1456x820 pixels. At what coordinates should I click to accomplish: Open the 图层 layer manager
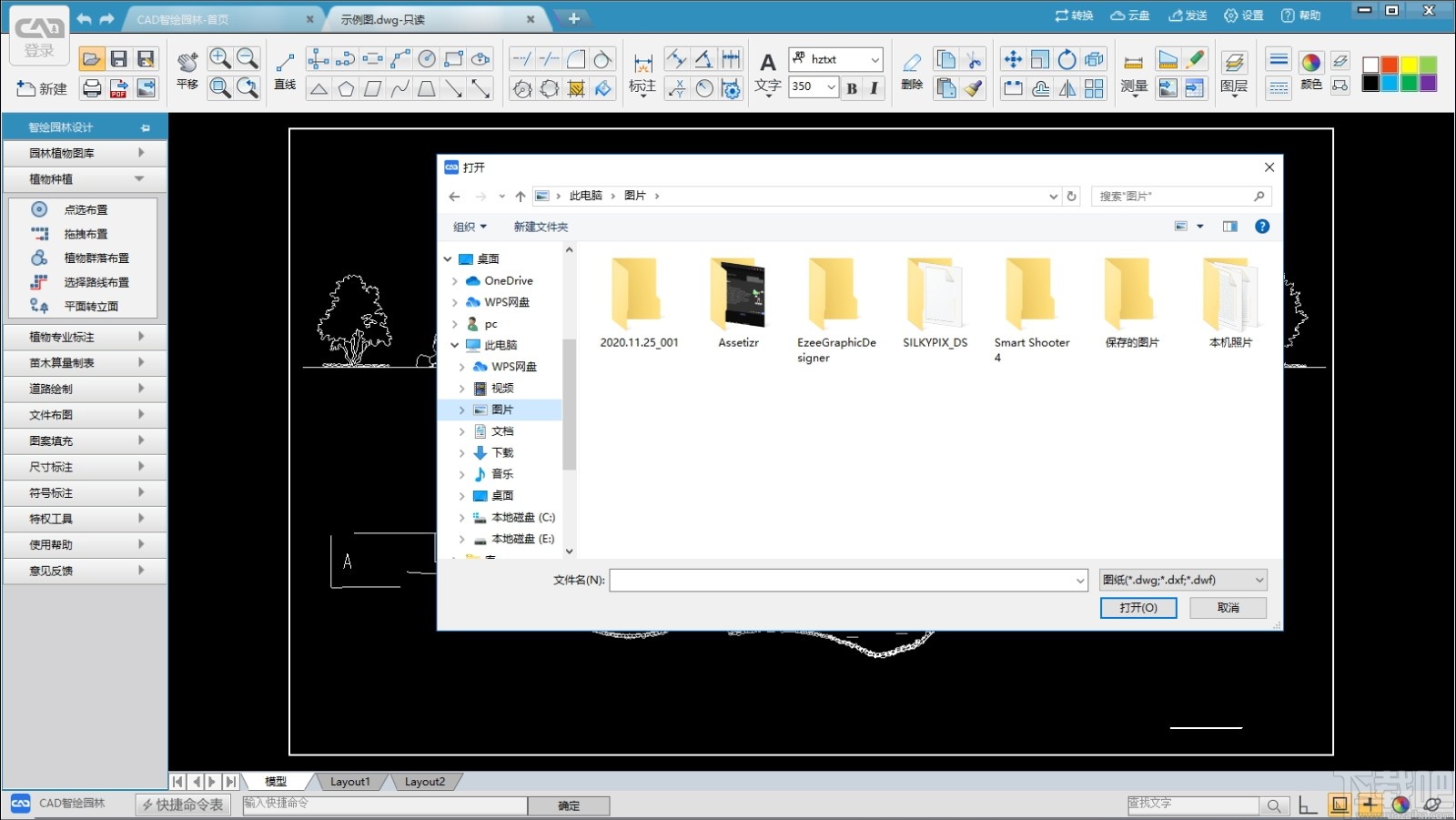click(x=1235, y=73)
